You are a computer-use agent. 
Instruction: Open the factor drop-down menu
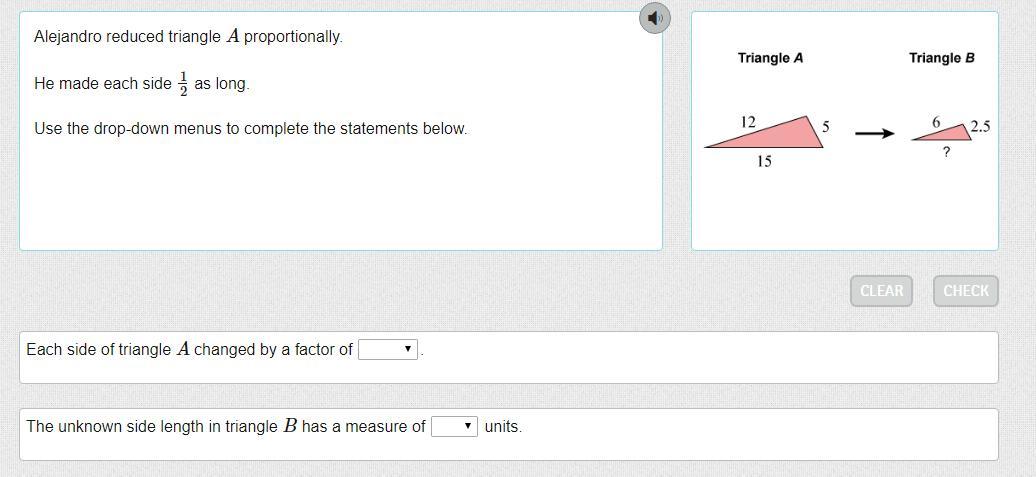point(388,349)
